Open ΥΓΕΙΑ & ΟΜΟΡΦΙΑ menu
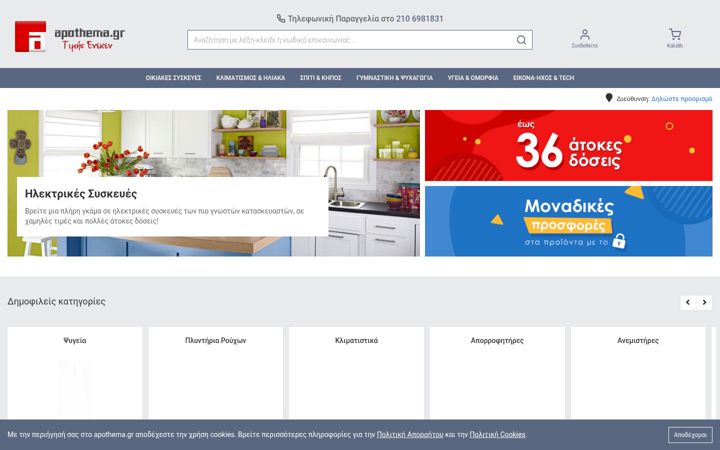The image size is (720, 450). (x=473, y=78)
